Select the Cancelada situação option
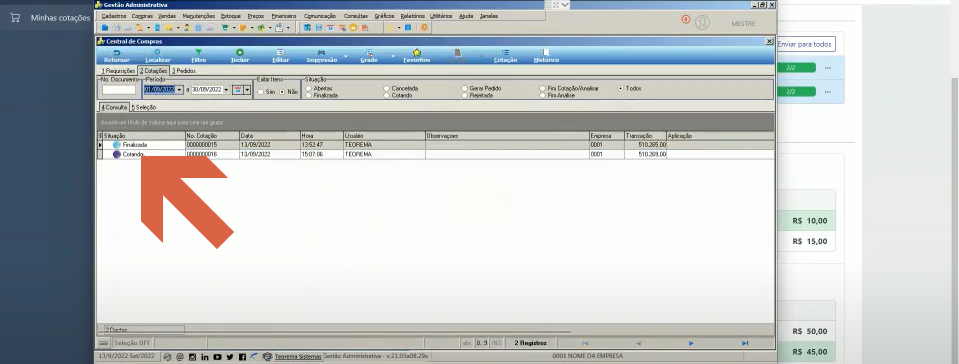This screenshot has height=364, width=959. pos(401,89)
